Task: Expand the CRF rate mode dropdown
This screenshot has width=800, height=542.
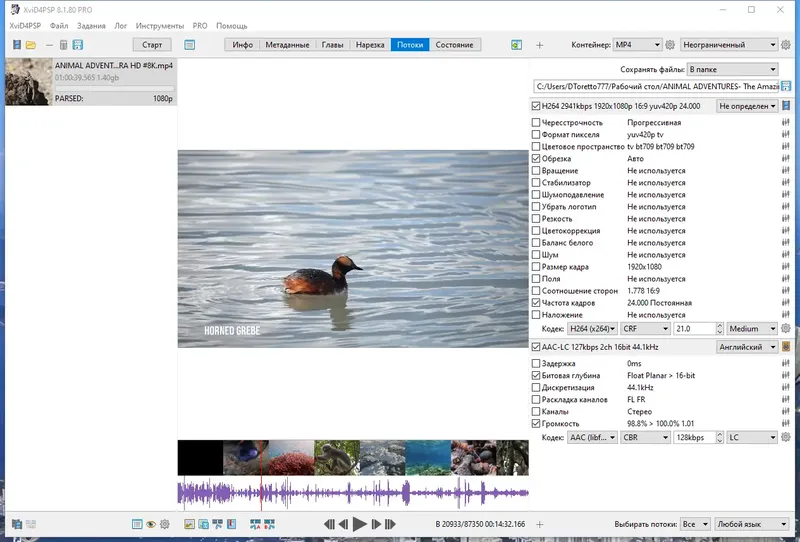Action: pos(645,328)
